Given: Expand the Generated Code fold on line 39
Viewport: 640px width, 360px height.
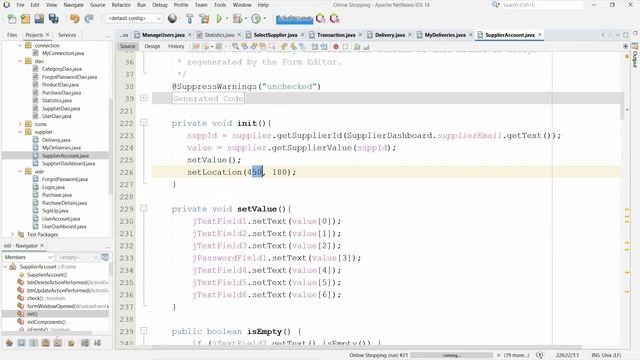Looking at the screenshot, I should tap(144, 98).
